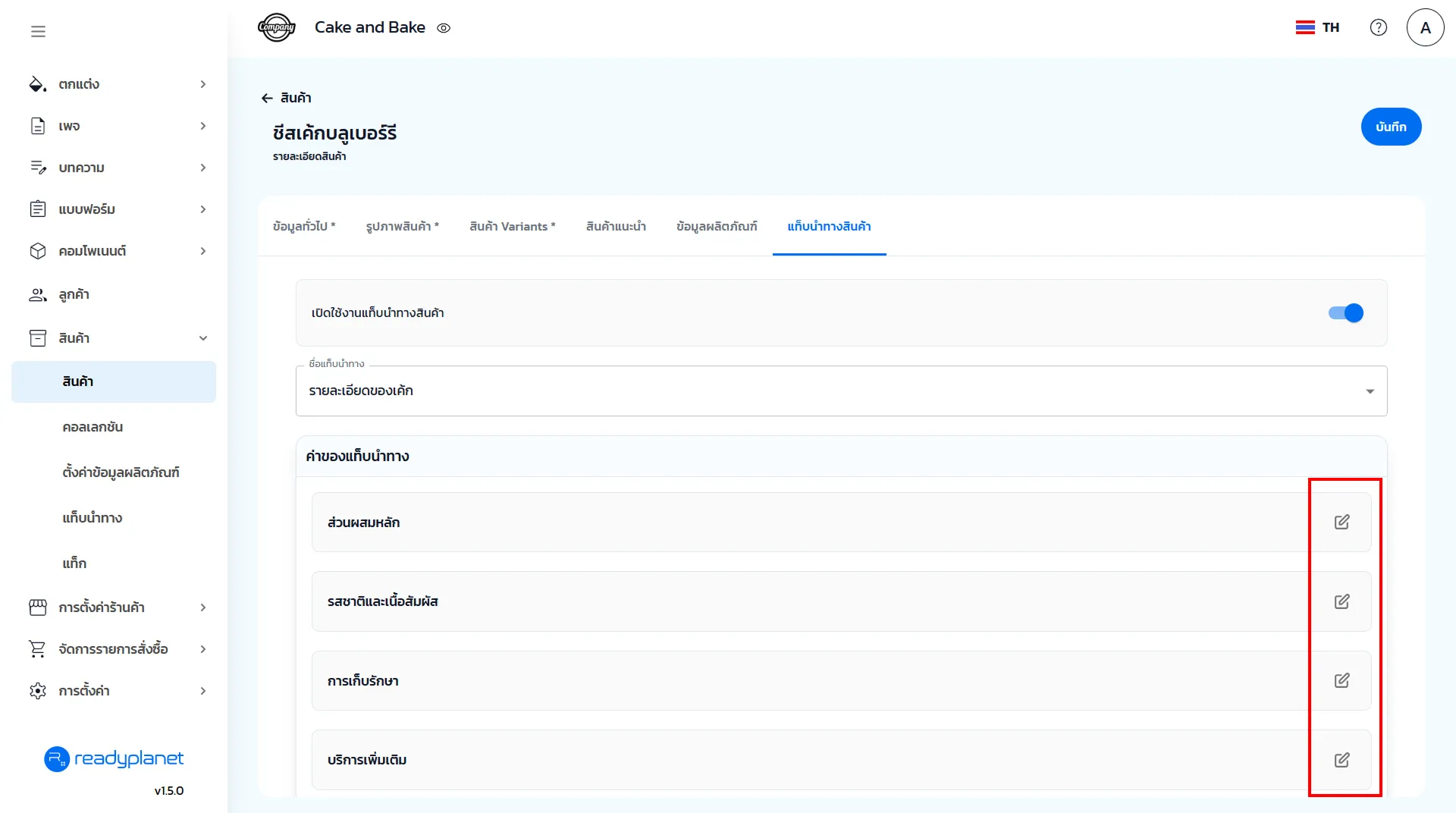Click the Cake and Bake company logo

(276, 27)
